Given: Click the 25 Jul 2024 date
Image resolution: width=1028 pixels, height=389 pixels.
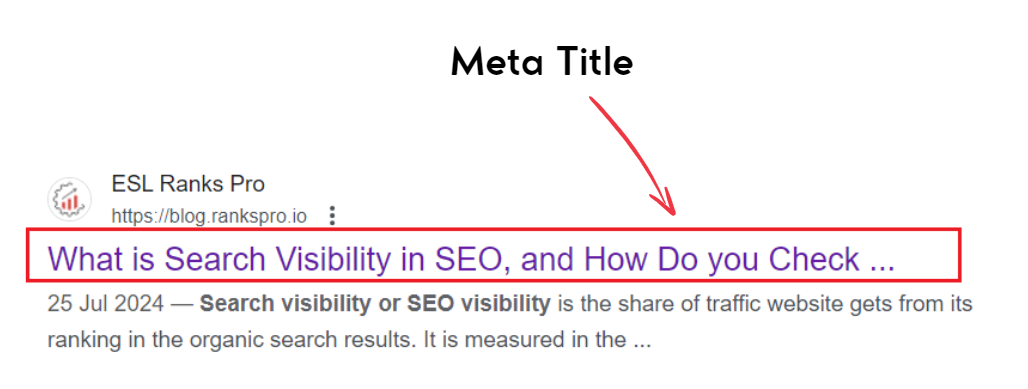Looking at the screenshot, I should click(x=105, y=304).
